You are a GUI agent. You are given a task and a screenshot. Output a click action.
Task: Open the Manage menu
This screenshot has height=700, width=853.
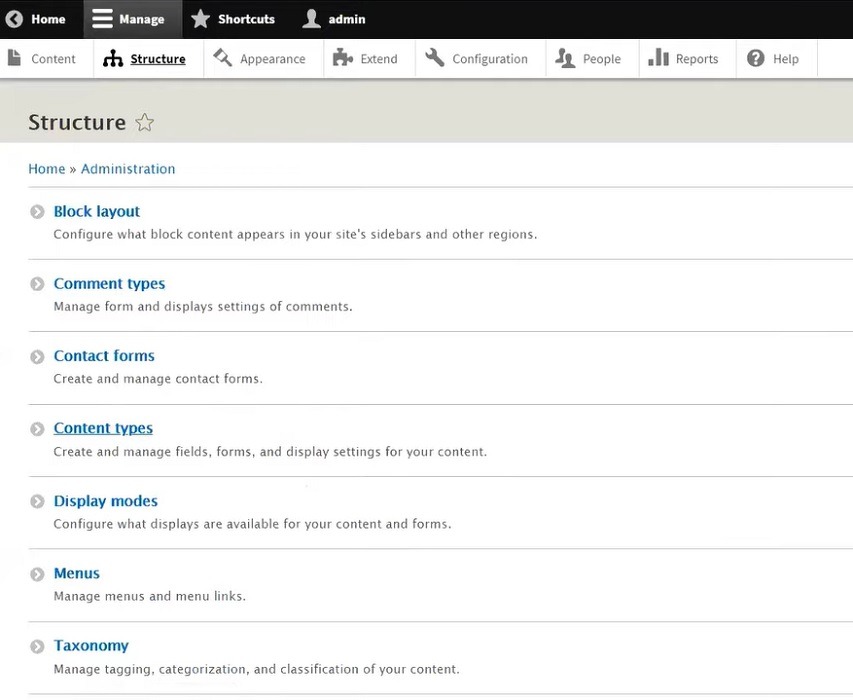pyautogui.click(x=132, y=18)
